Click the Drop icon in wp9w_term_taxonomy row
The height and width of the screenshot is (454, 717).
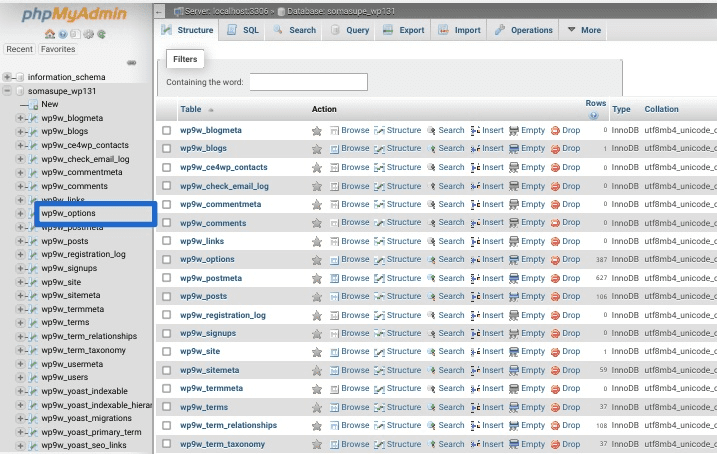(555, 444)
